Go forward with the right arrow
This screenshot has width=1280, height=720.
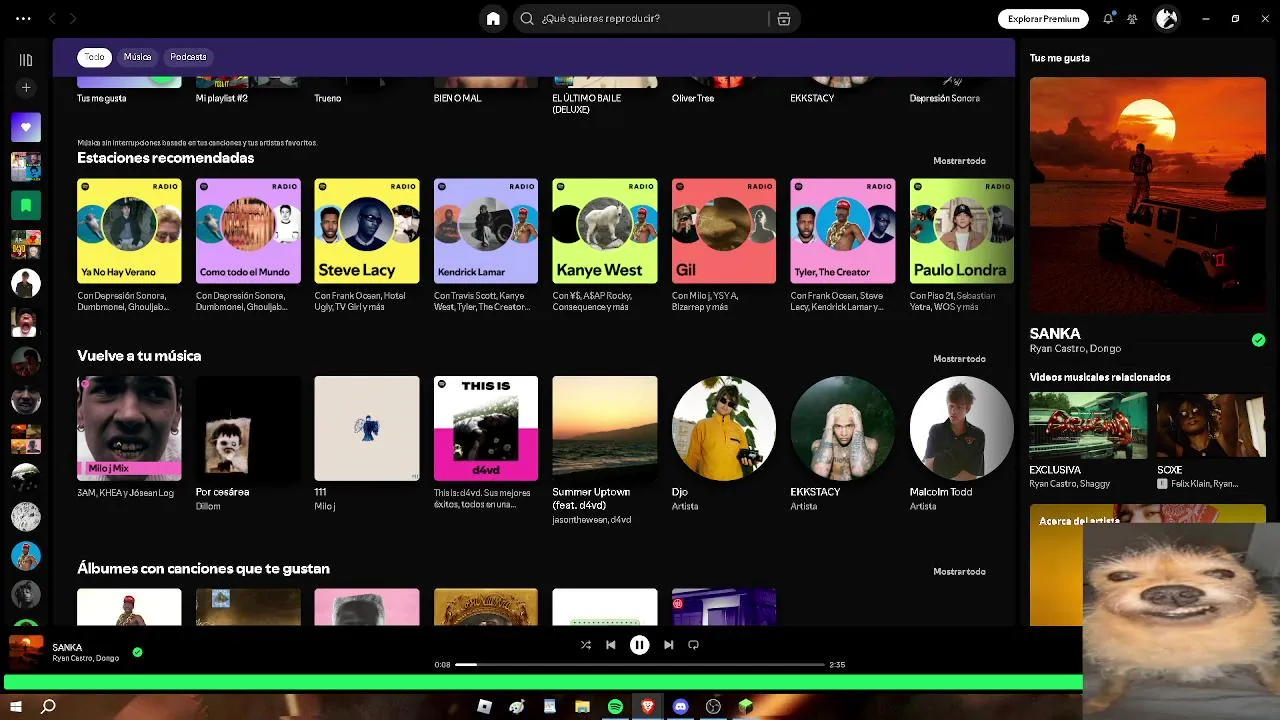pos(73,18)
